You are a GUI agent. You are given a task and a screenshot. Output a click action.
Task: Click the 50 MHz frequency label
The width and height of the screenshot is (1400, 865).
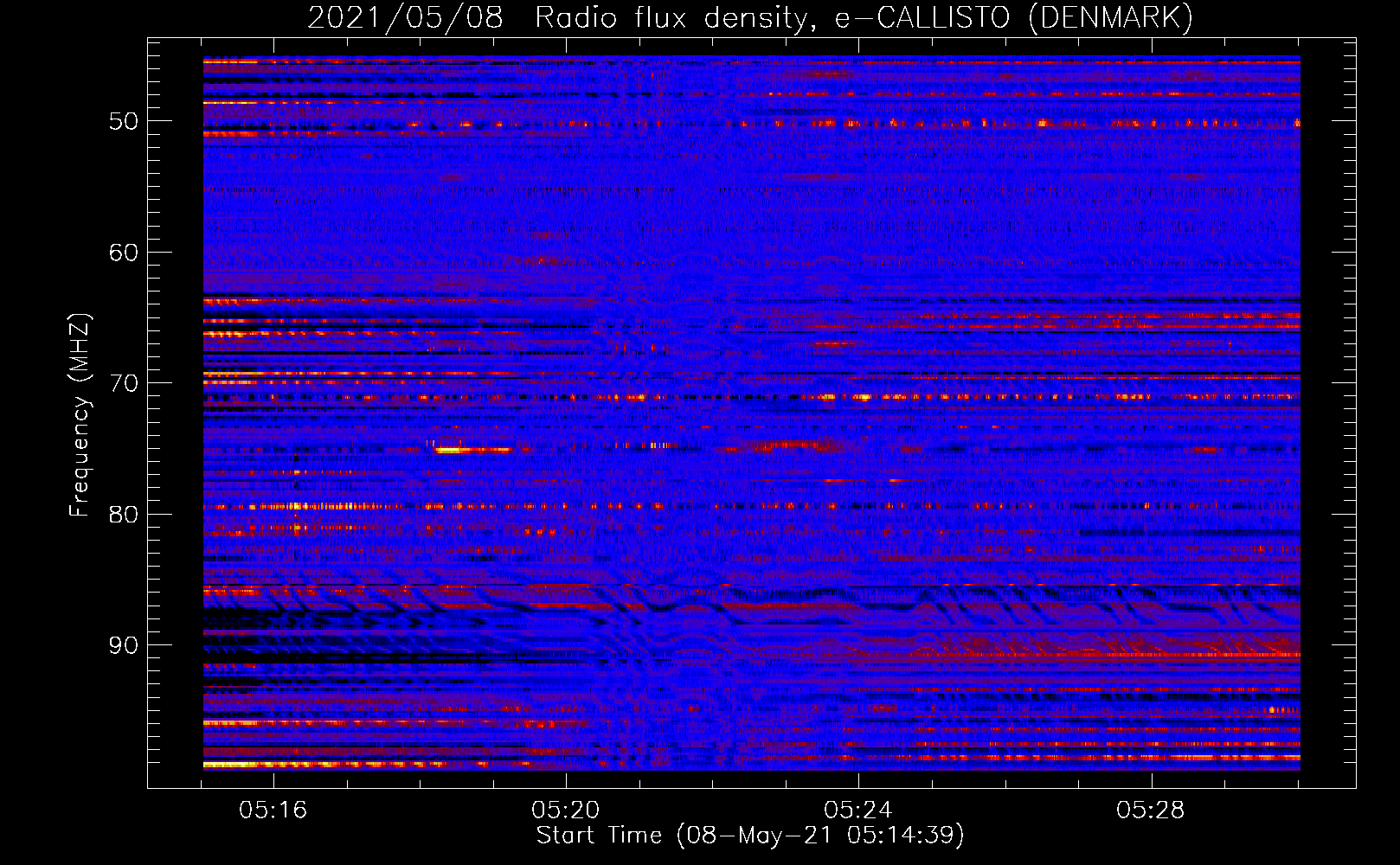(123, 121)
